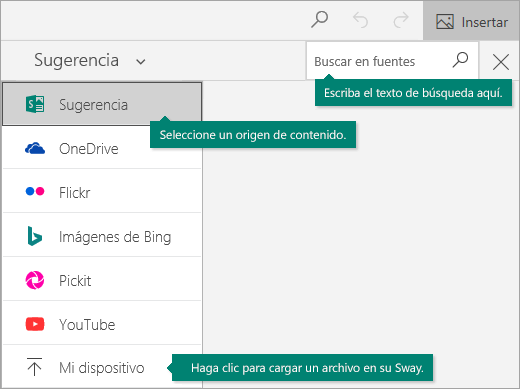520x389 pixels.
Task: Choose Imágenes de Bing source
Action: [102, 236]
